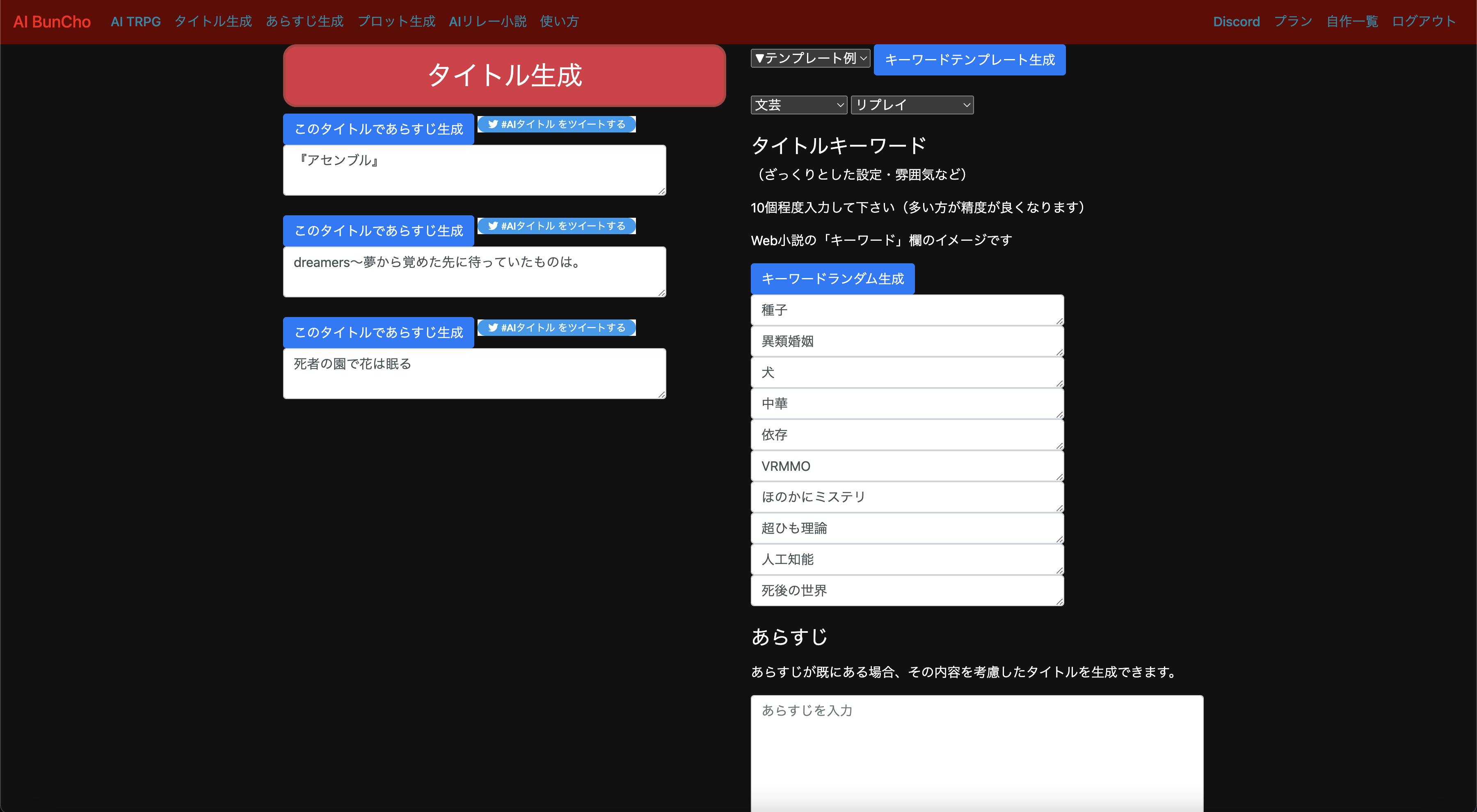
Task: Click キーワードランダム生成 button
Action: (x=832, y=279)
